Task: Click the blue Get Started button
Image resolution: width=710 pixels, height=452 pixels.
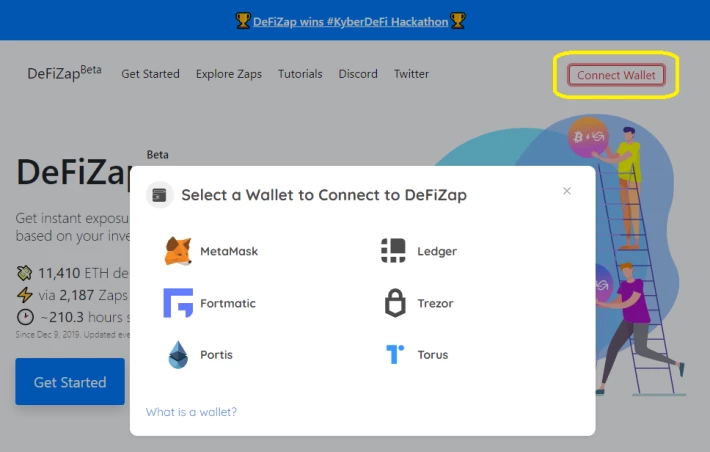Action: (70, 381)
